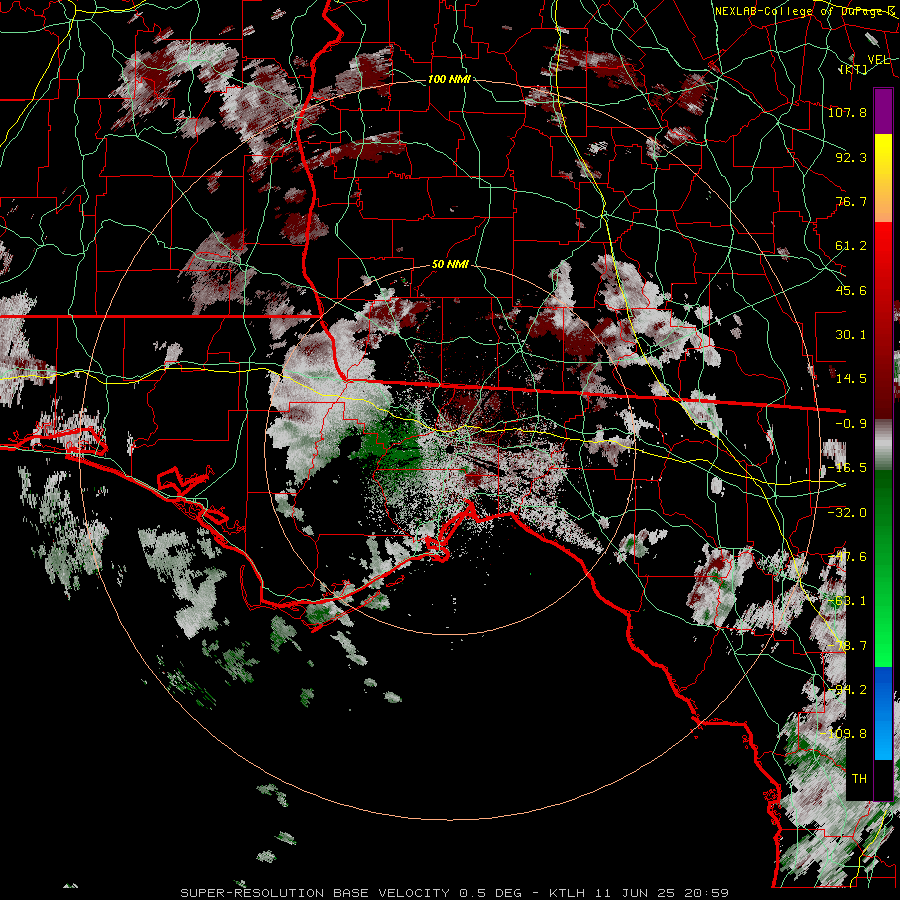Click the gray segment of the color bar

(x=883, y=445)
